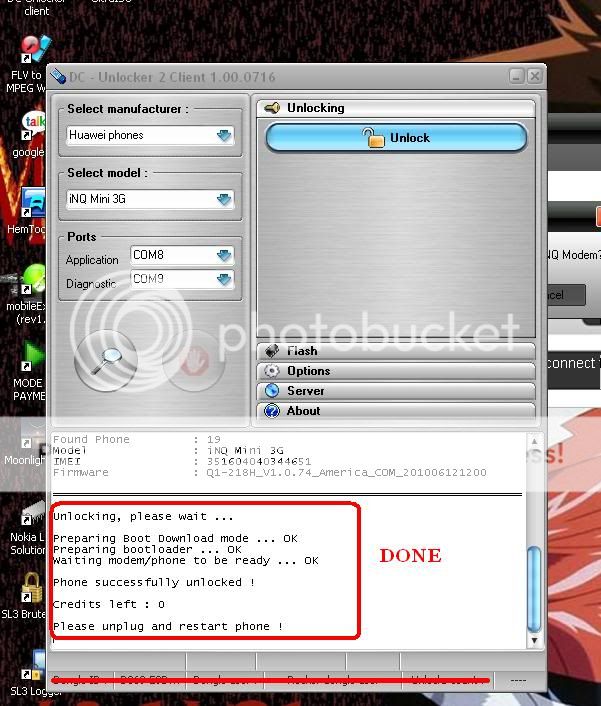Viewport: 601px width, 706px height.
Task: Click the Options gear icon
Action: click(271, 371)
